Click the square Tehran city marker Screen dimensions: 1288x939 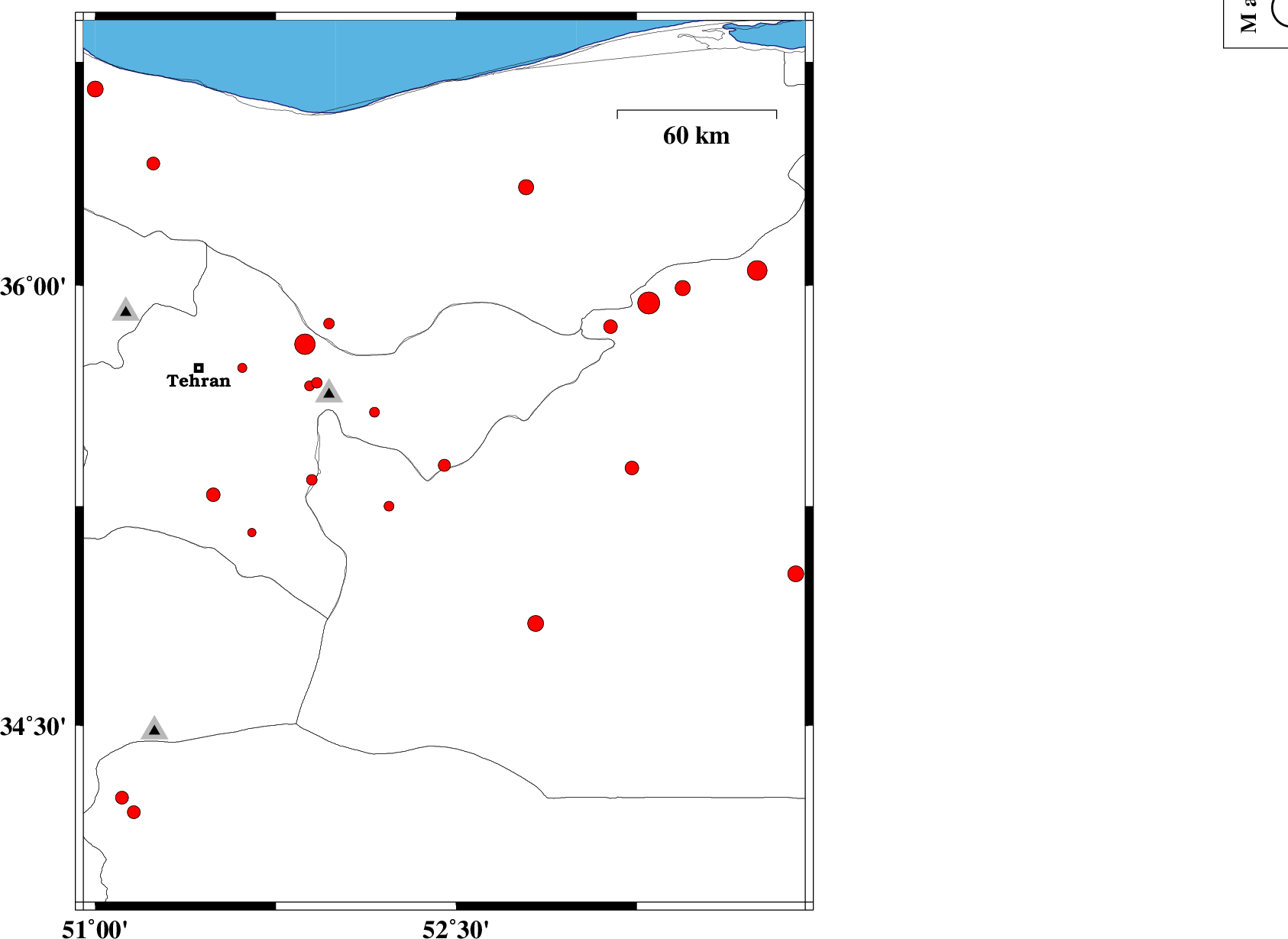[199, 368]
